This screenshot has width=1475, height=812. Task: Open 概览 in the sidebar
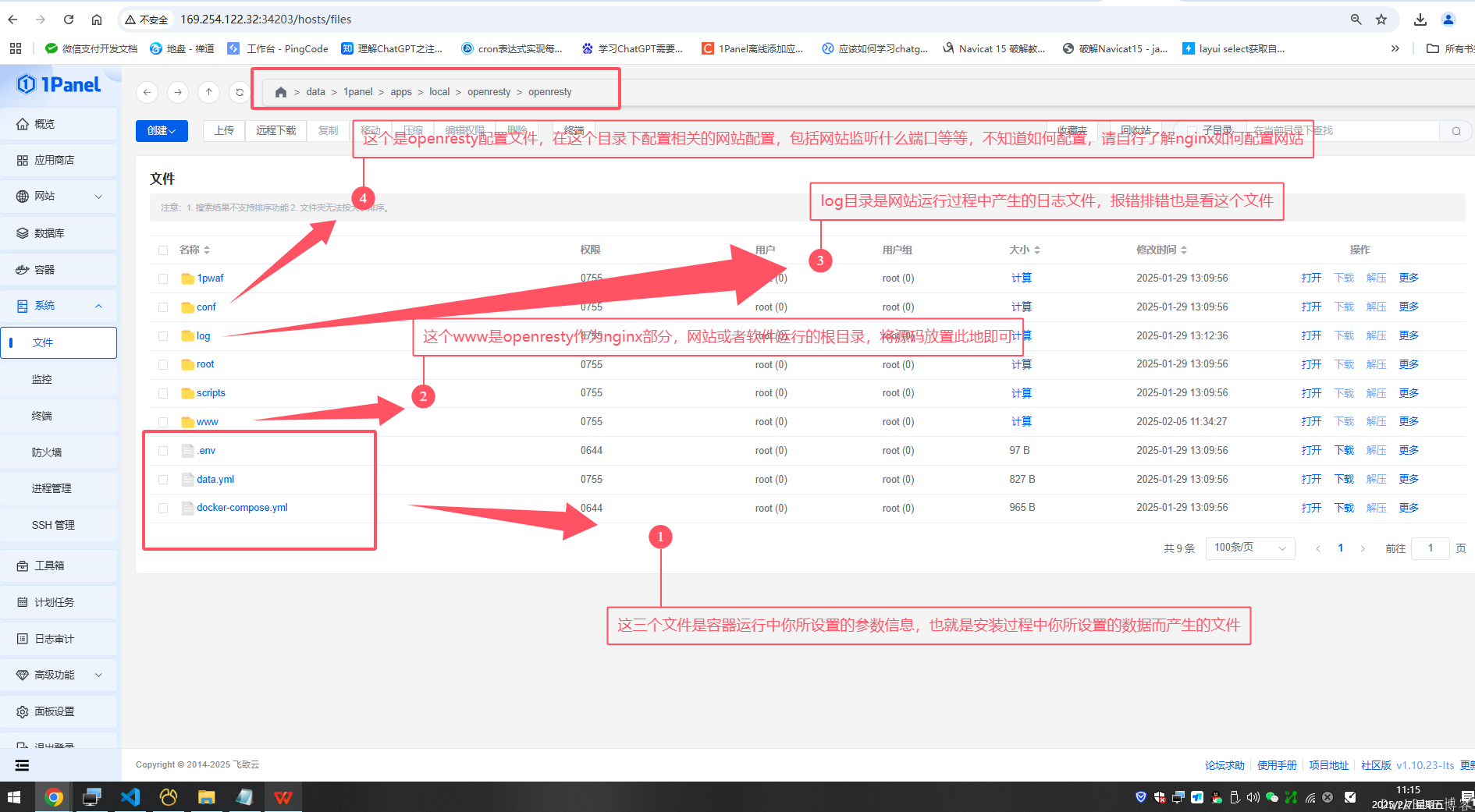pyautogui.click(x=59, y=124)
